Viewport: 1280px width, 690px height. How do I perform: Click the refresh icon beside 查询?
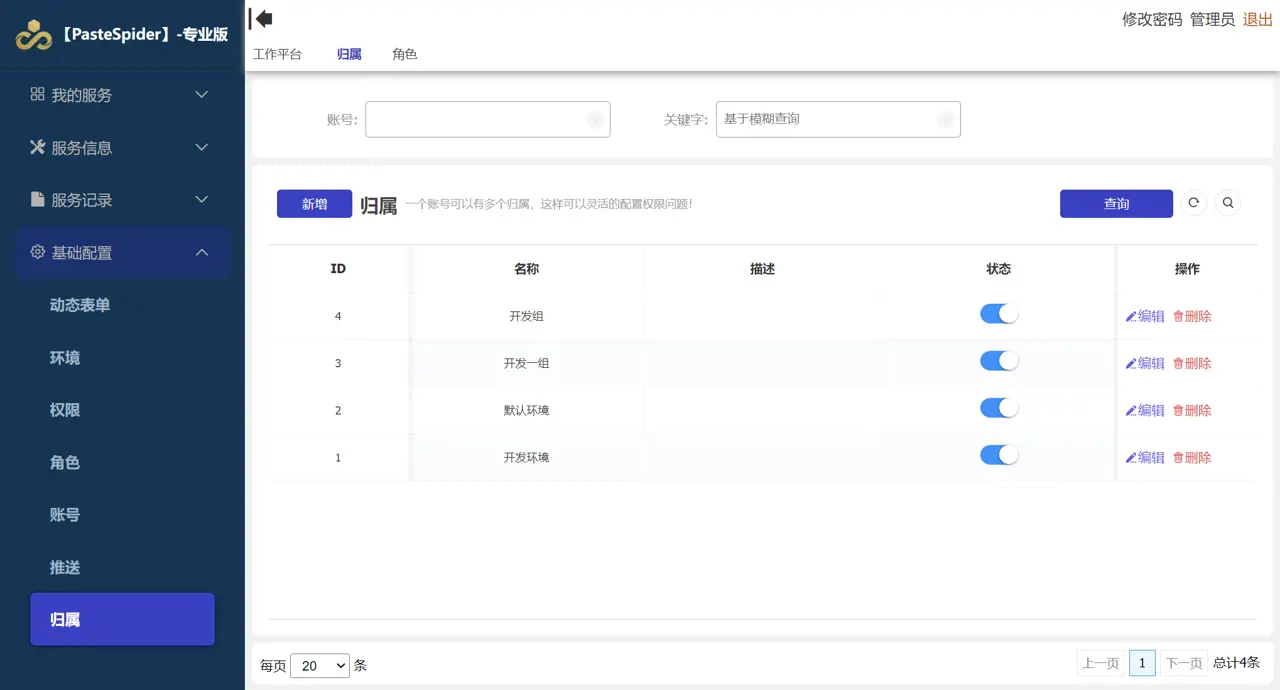point(1193,203)
